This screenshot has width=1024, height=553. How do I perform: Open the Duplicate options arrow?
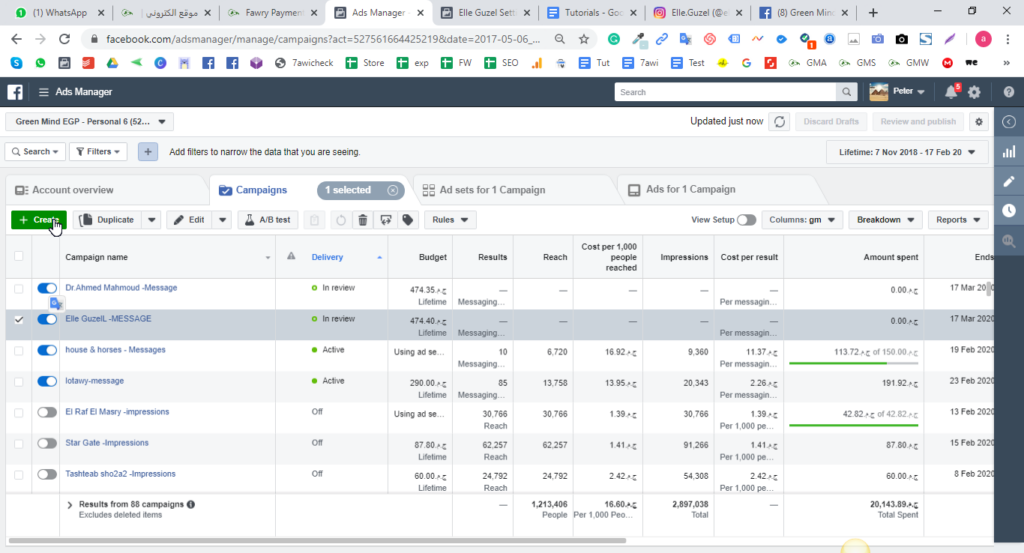pos(152,220)
